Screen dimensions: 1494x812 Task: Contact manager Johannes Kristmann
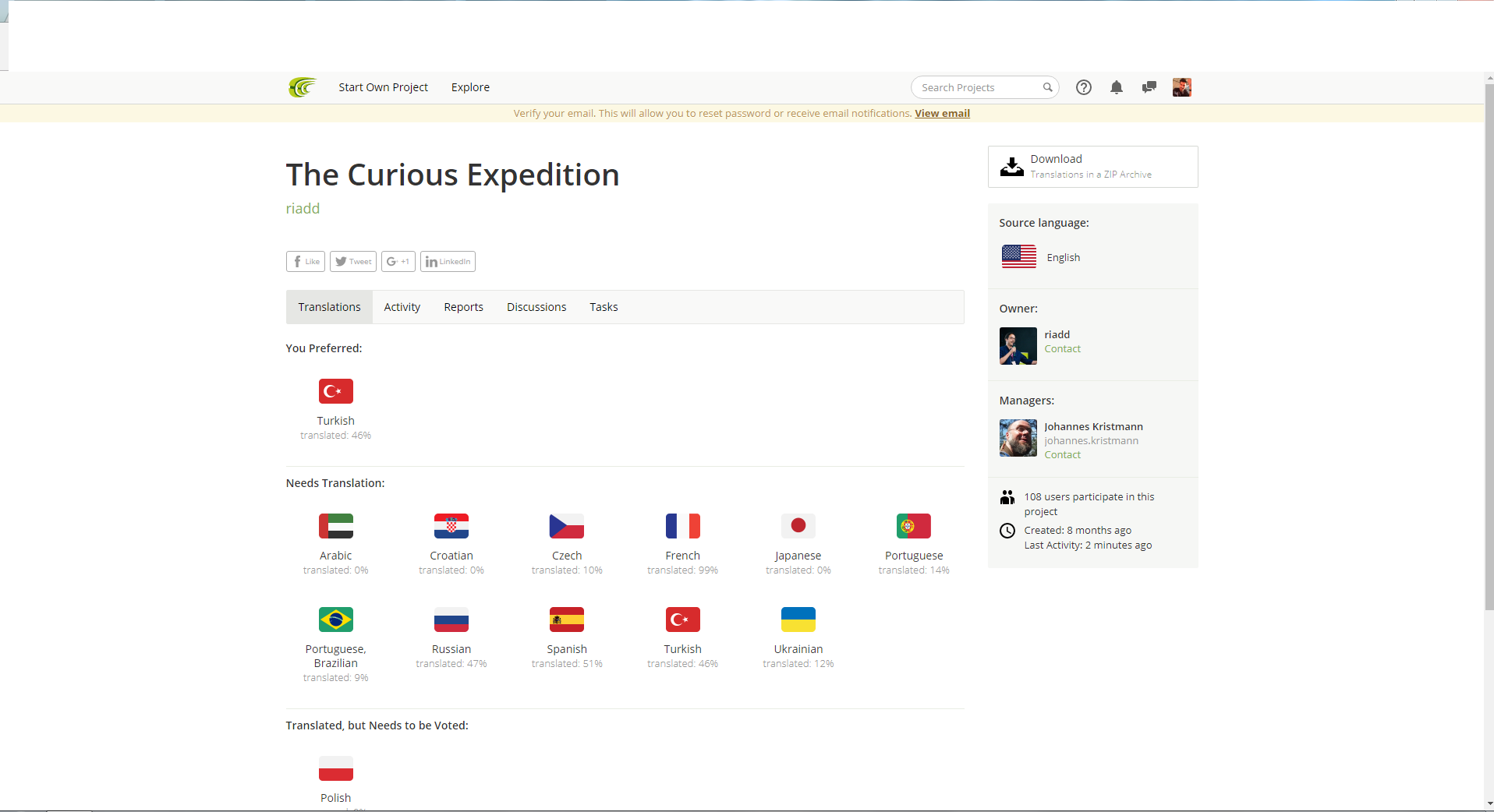1062,455
